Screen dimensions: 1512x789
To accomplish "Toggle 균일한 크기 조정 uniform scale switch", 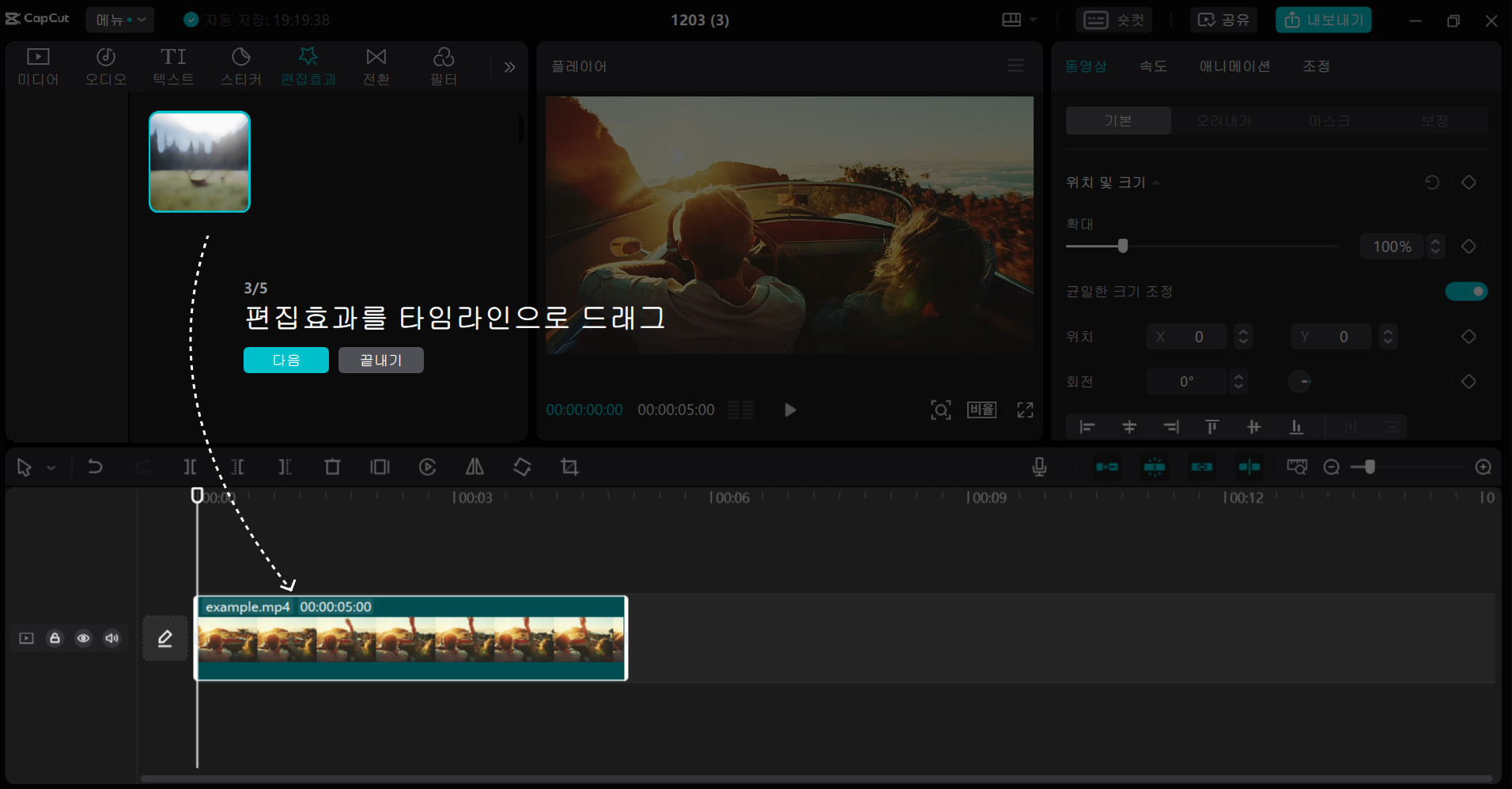I will [1466, 292].
